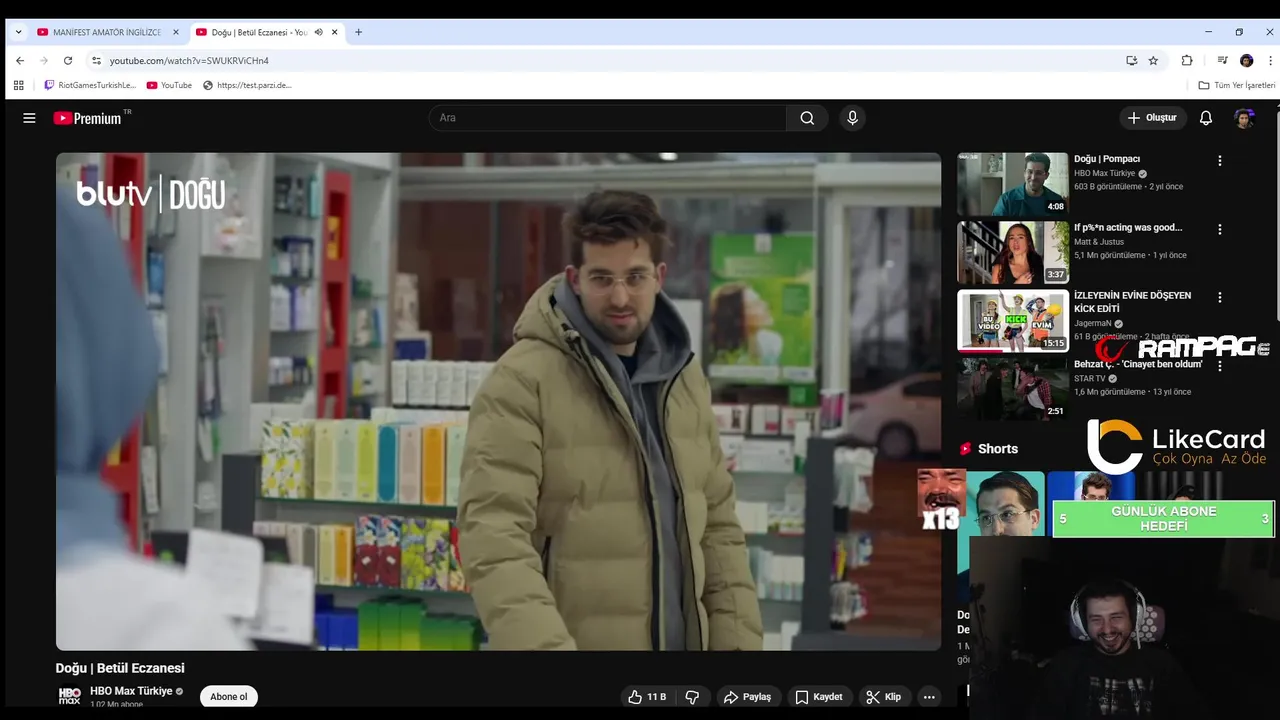Open the media controls toolbar icon
This screenshot has width=1280, height=720.
[1222, 60]
